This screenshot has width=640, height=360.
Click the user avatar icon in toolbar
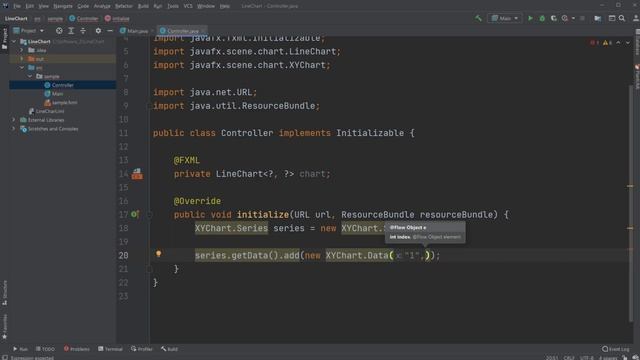(x=636, y=18)
